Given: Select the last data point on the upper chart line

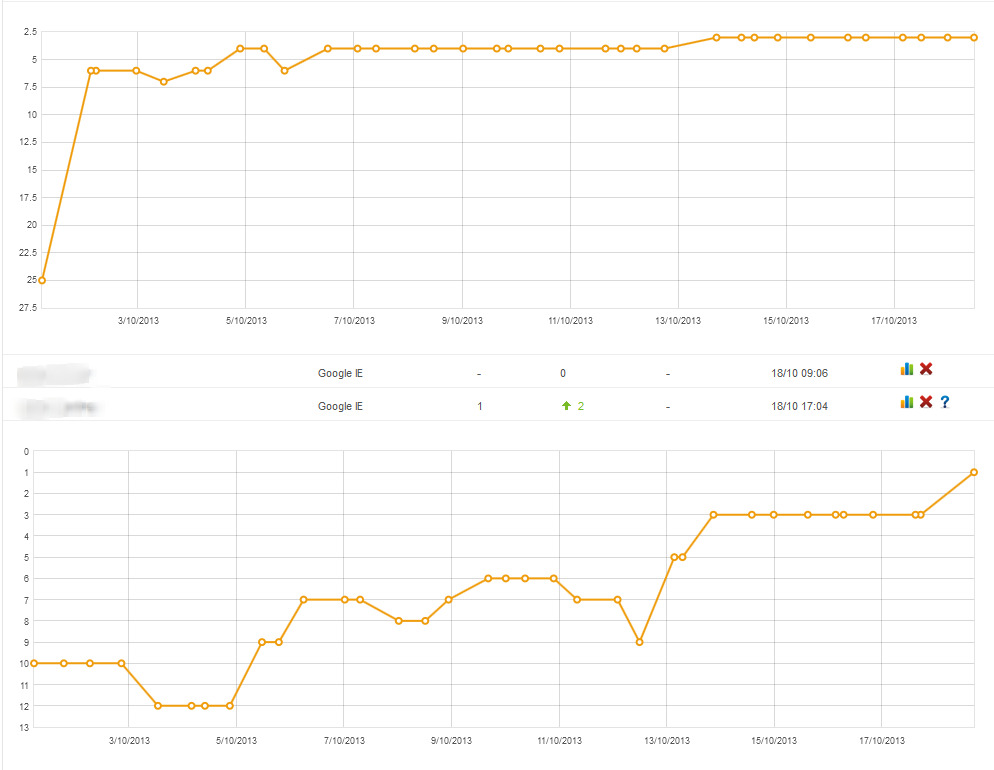Looking at the screenshot, I should [x=974, y=37].
